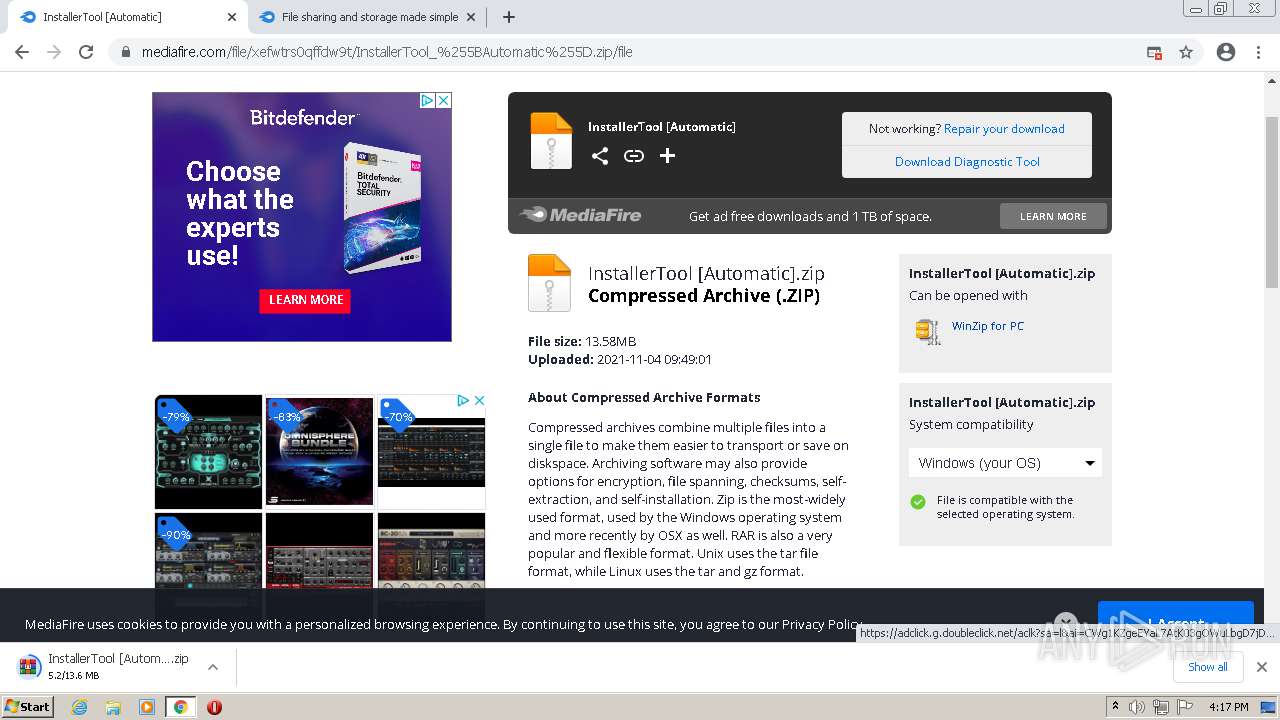This screenshot has width=1280, height=720.
Task: Open Chrome three-dot menu
Action: (1258, 52)
